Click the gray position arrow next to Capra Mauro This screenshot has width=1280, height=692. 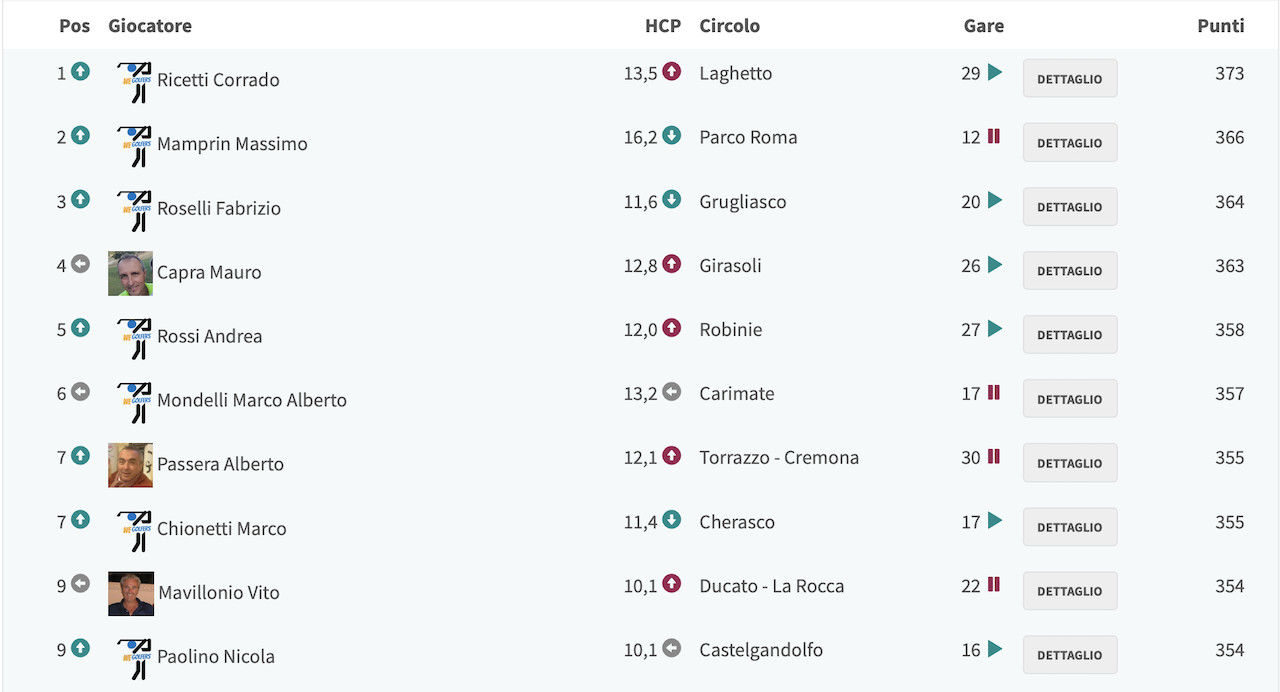(x=80, y=264)
